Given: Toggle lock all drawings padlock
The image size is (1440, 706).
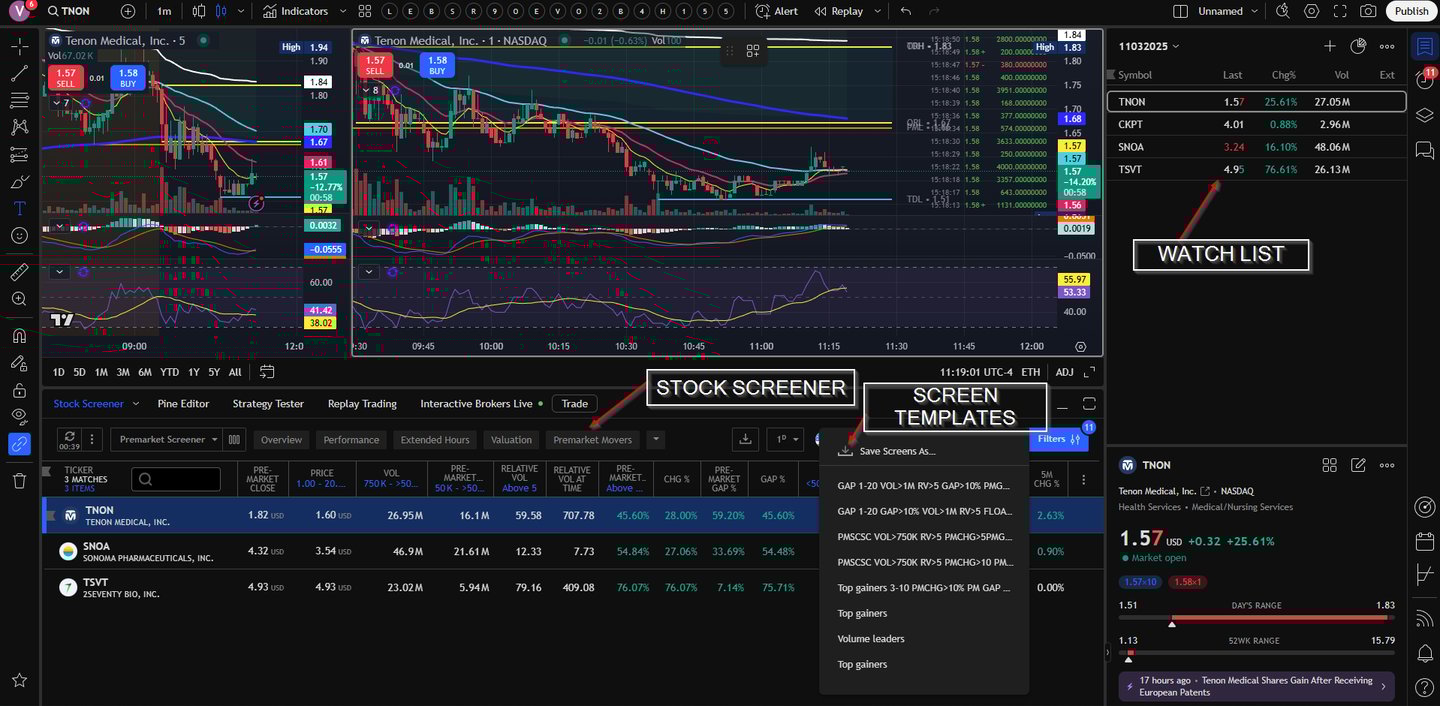Looking at the screenshot, I should 19,390.
